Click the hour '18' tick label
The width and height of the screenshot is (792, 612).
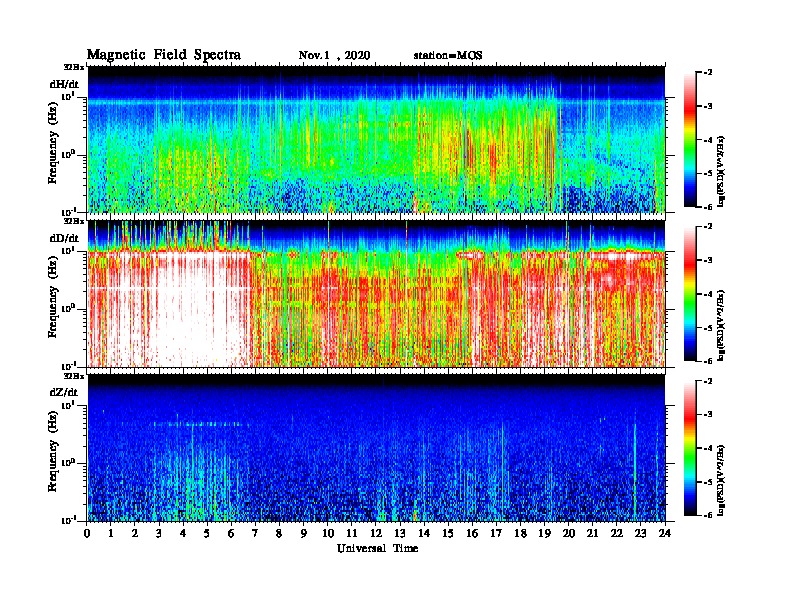[521, 533]
